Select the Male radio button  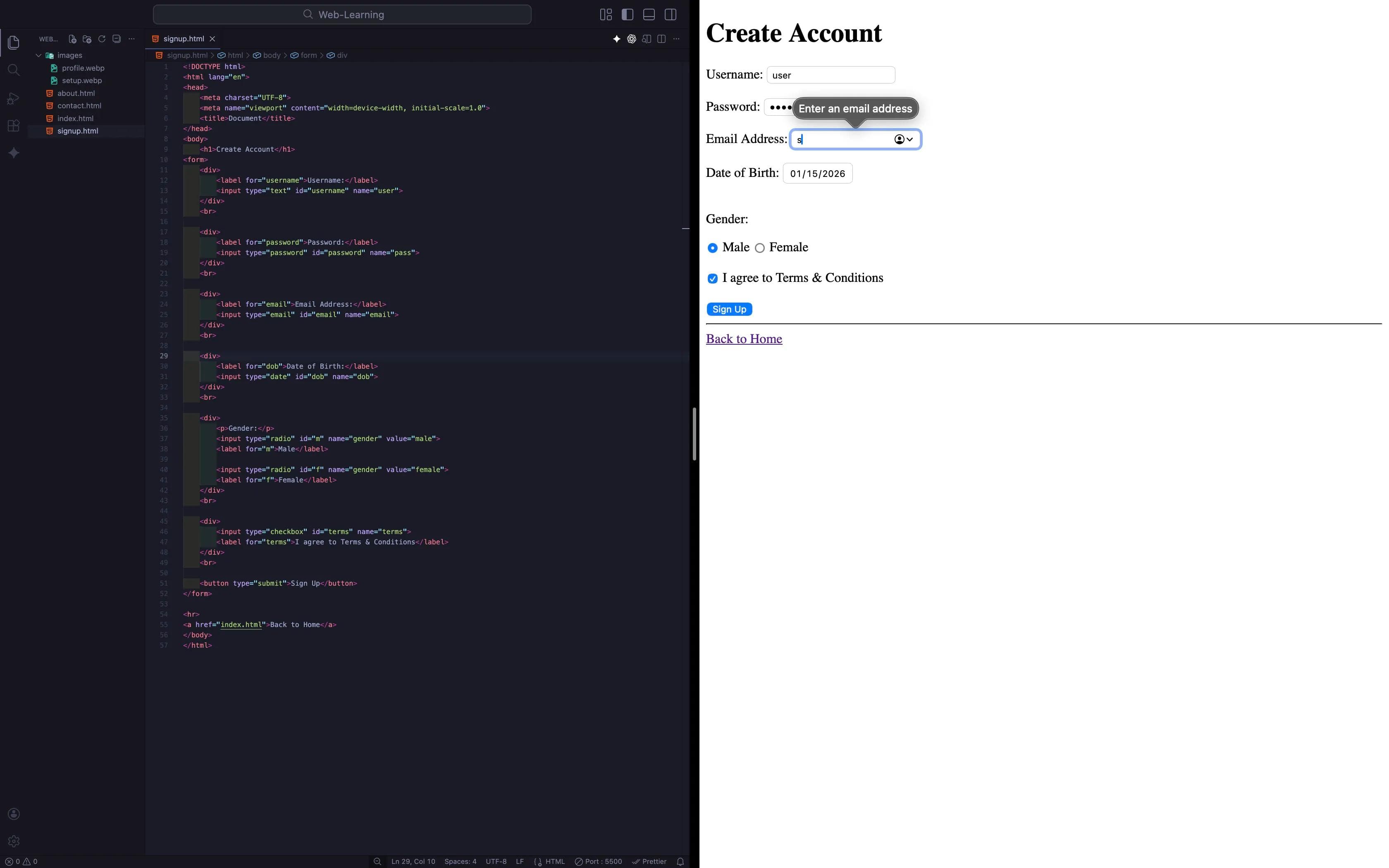pyautogui.click(x=712, y=248)
